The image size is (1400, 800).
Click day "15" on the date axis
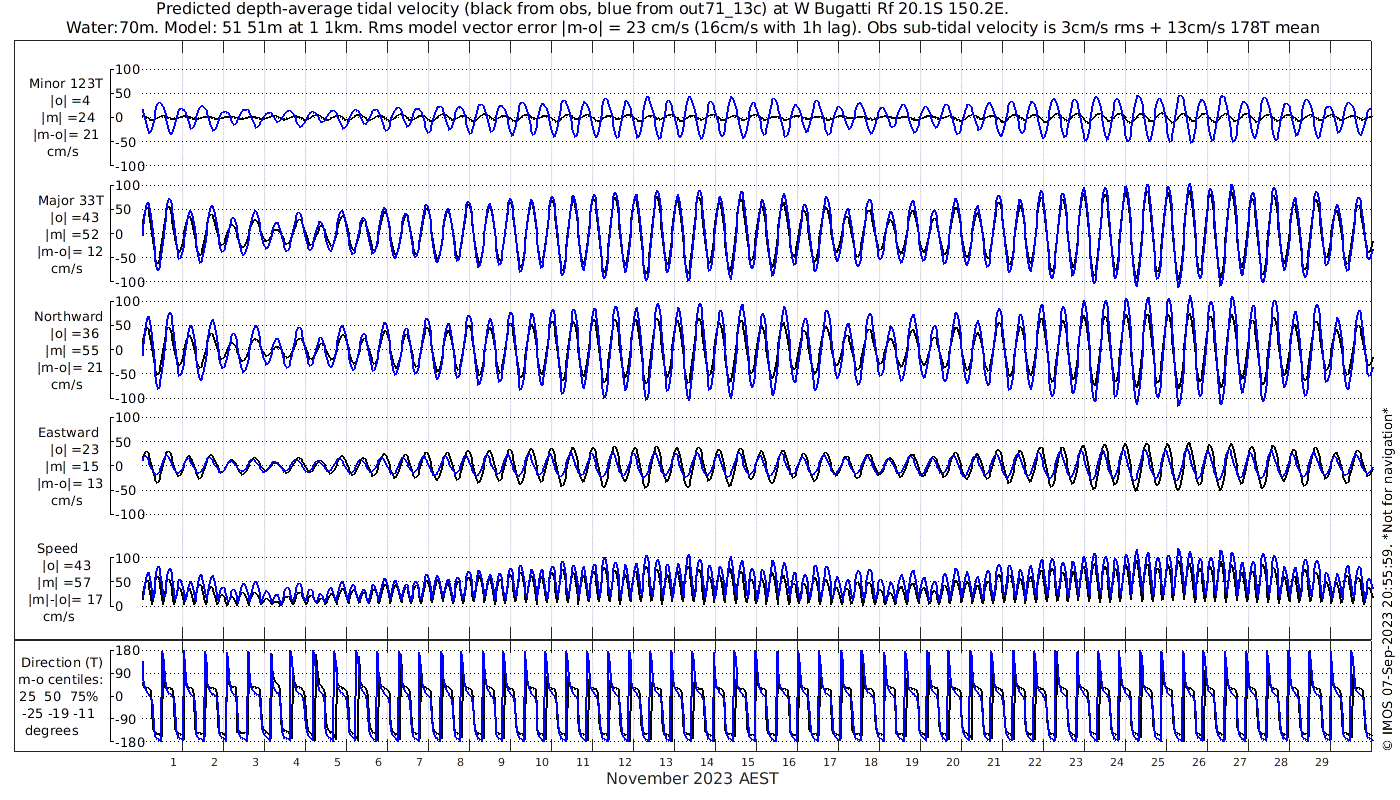(747, 762)
